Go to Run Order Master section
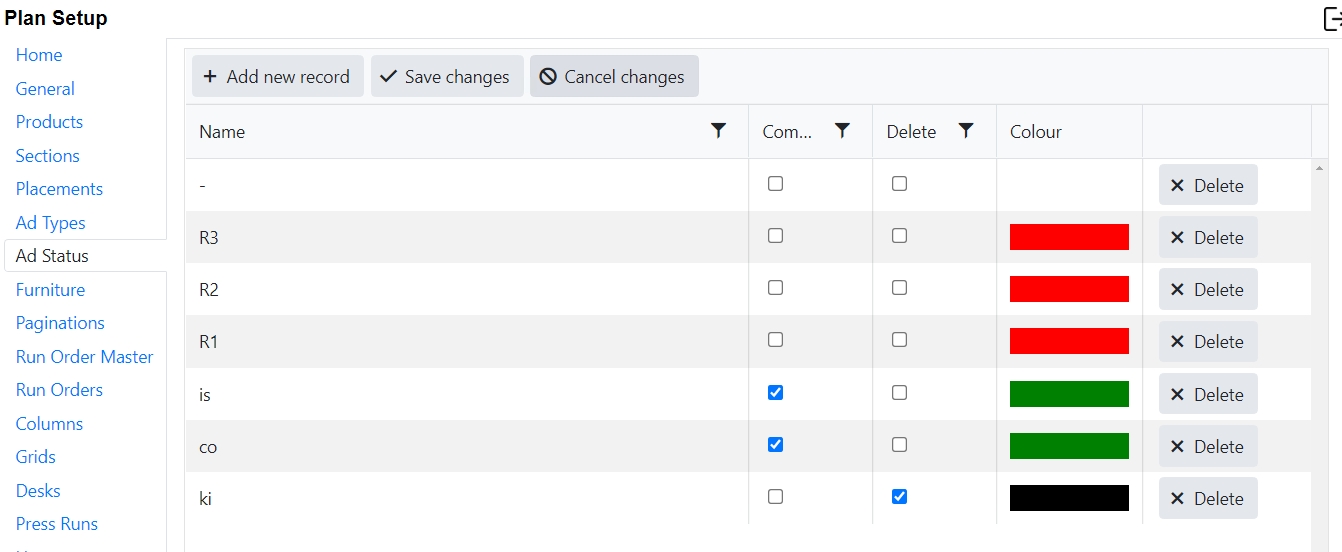The height and width of the screenshot is (552, 1342). [x=84, y=357]
